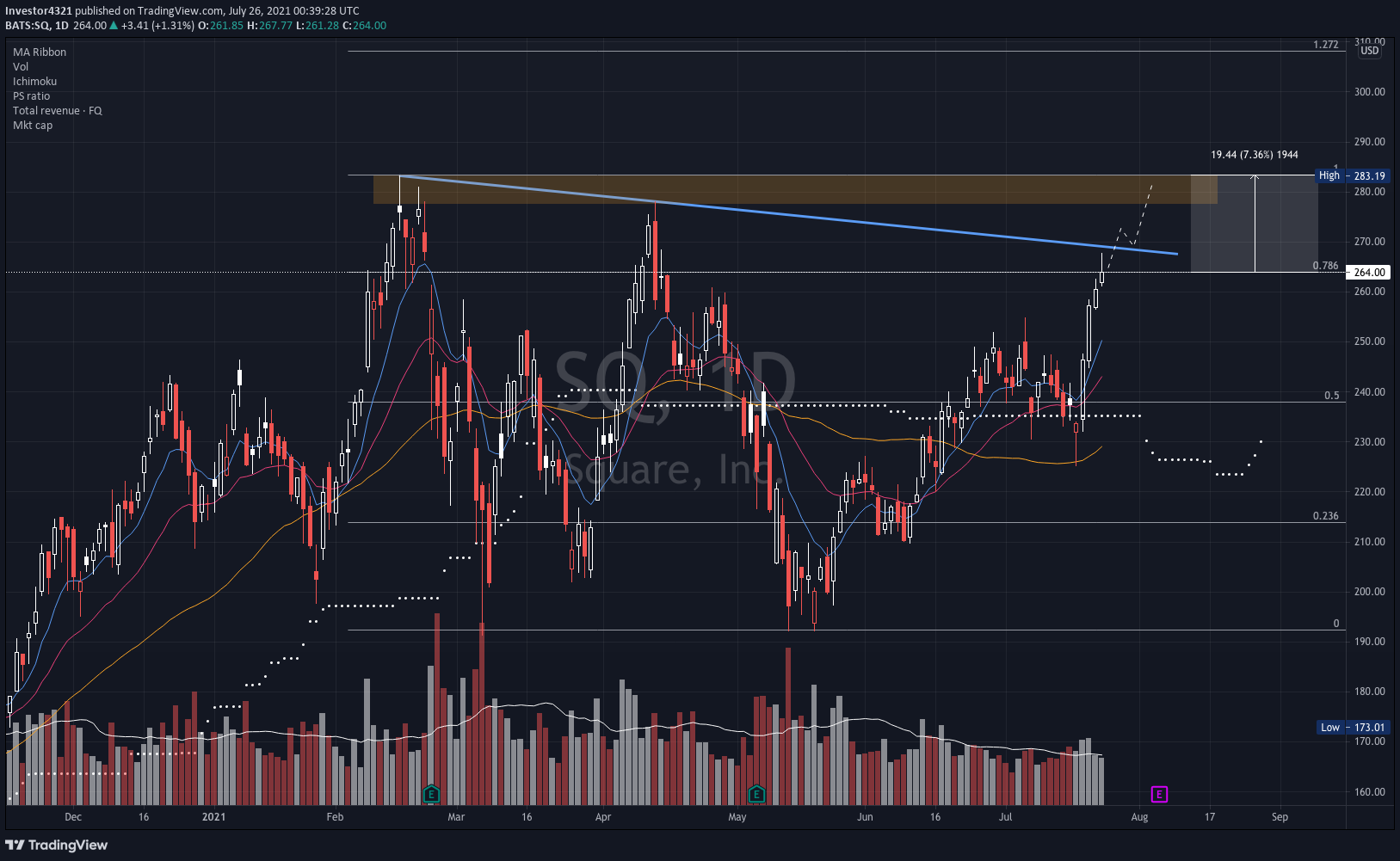Select the Mkt cap indicator label
Screen dimensions: 1400x861
coord(33,125)
